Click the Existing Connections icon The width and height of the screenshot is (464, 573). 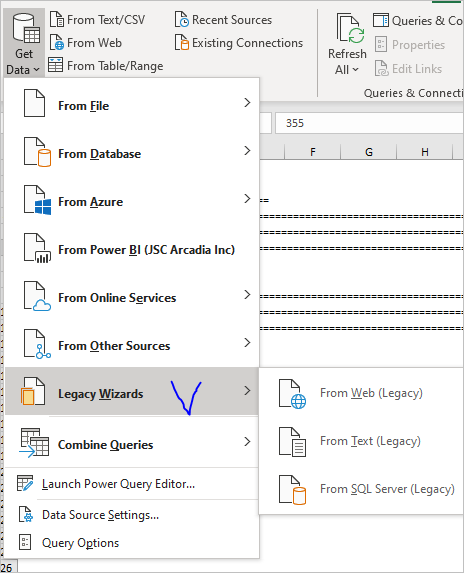[x=182, y=42]
